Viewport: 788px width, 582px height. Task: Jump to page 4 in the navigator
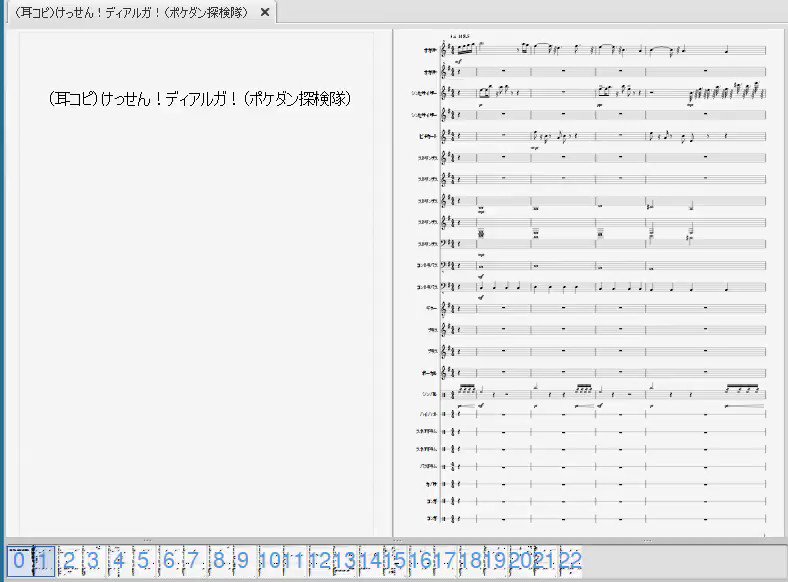(x=119, y=560)
